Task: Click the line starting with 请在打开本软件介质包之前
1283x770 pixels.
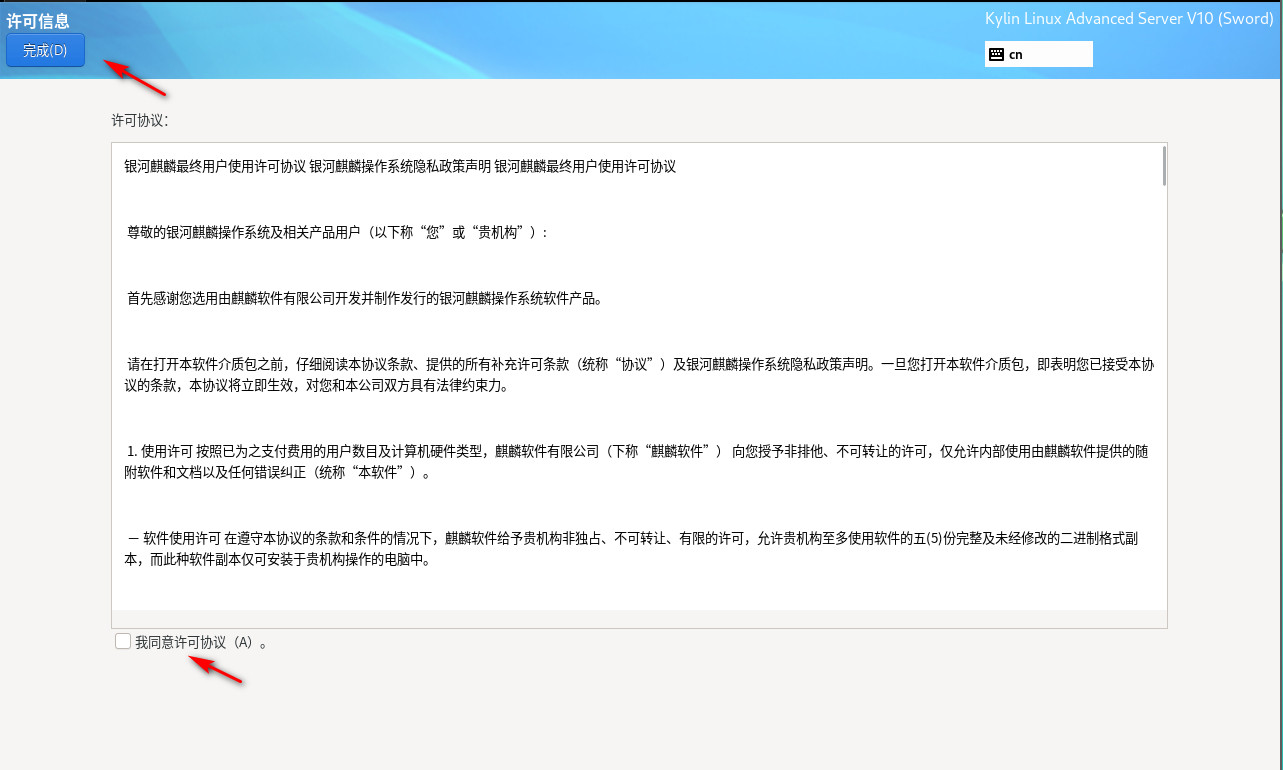Action: (640, 364)
